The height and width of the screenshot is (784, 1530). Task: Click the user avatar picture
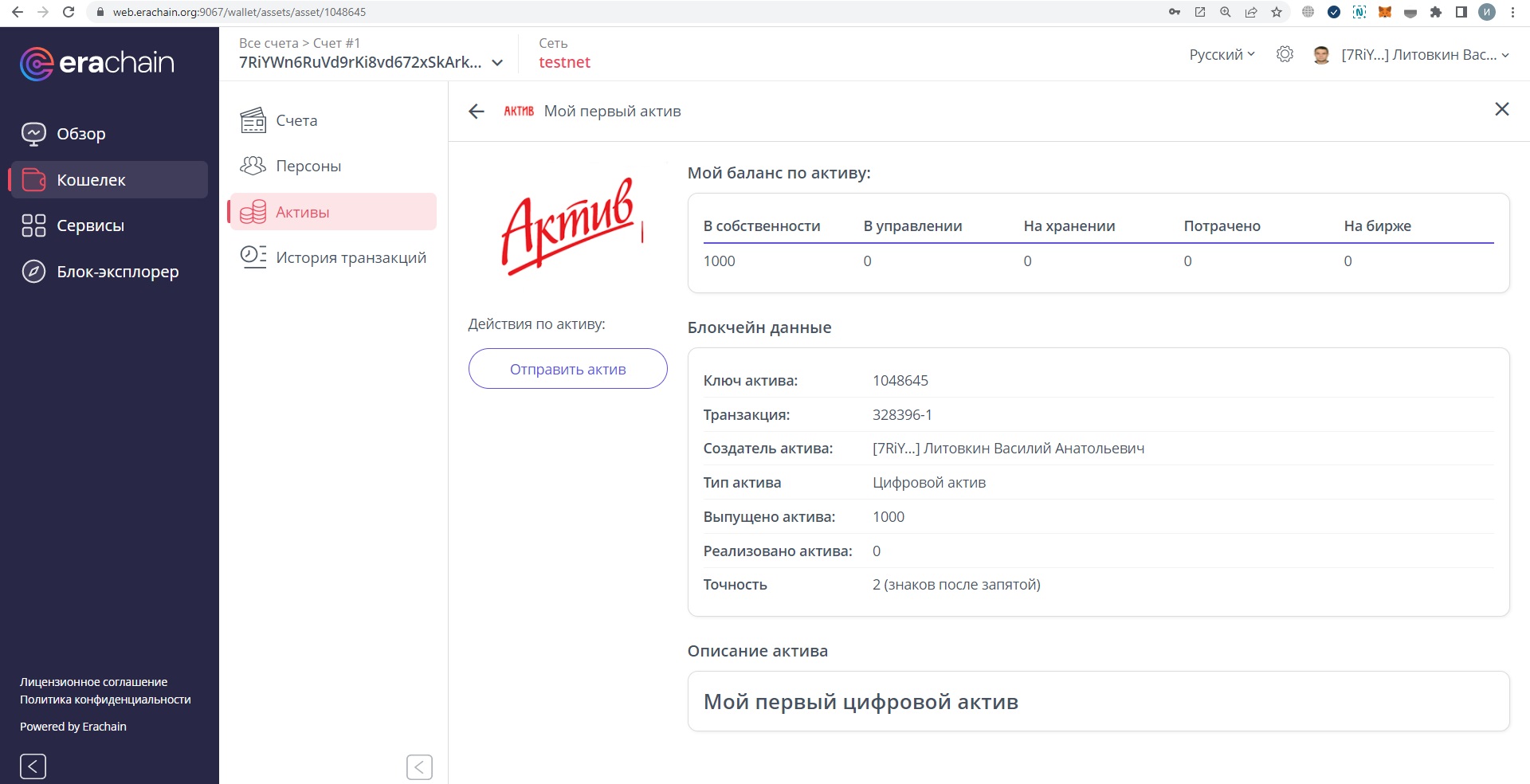(1321, 55)
